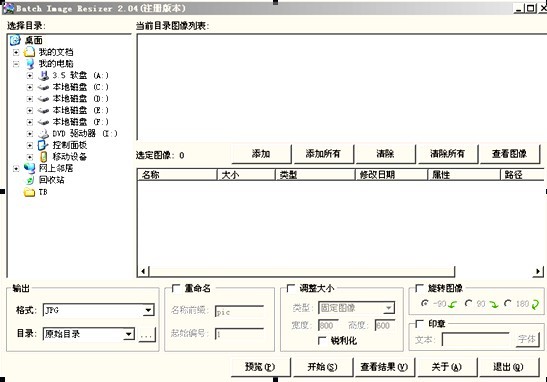Select the 我的电脑 computer icon

tap(30, 64)
